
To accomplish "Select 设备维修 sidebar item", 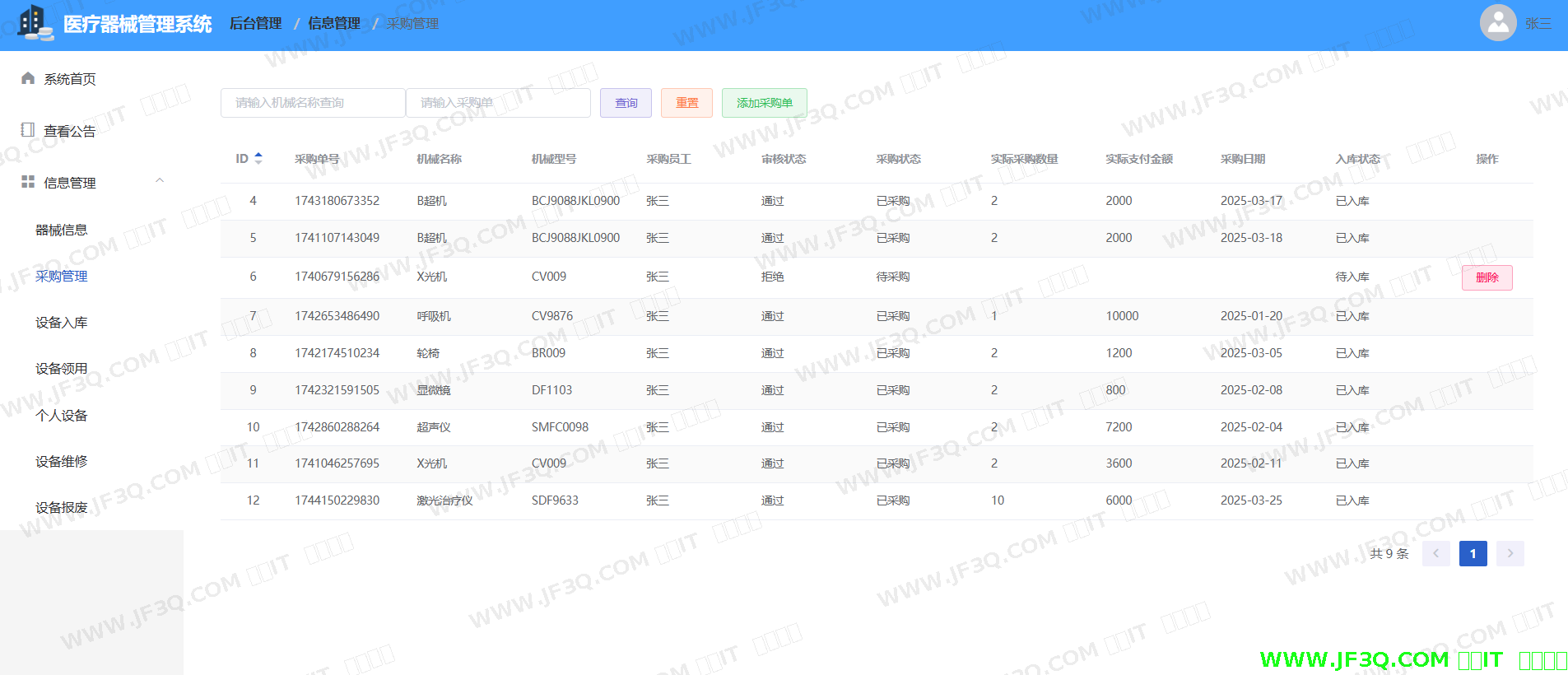I will pyautogui.click(x=62, y=462).
